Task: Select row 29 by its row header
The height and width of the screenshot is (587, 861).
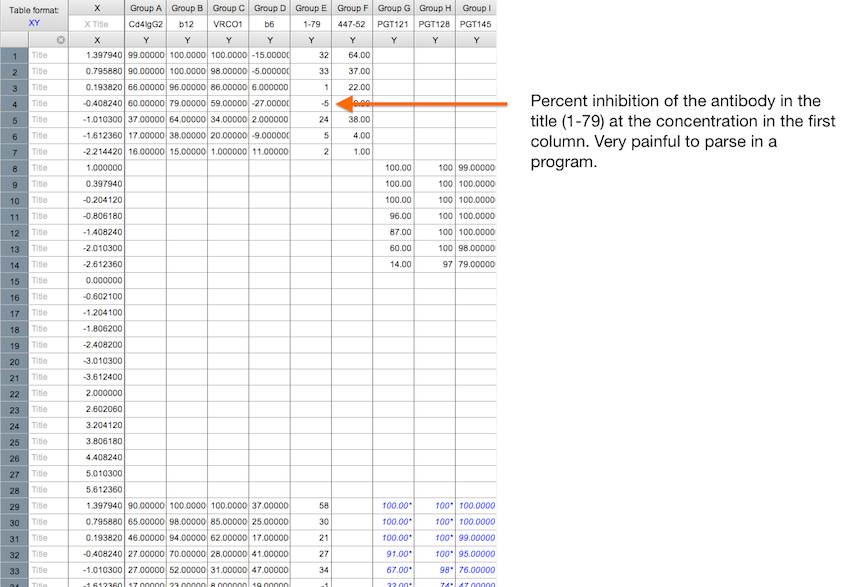Action: point(14,506)
